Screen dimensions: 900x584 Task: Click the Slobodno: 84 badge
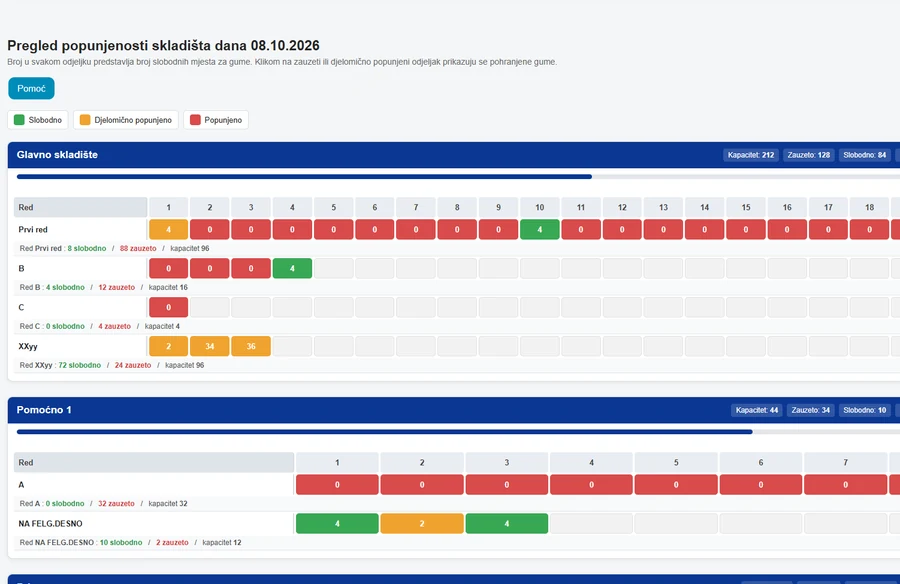point(864,155)
